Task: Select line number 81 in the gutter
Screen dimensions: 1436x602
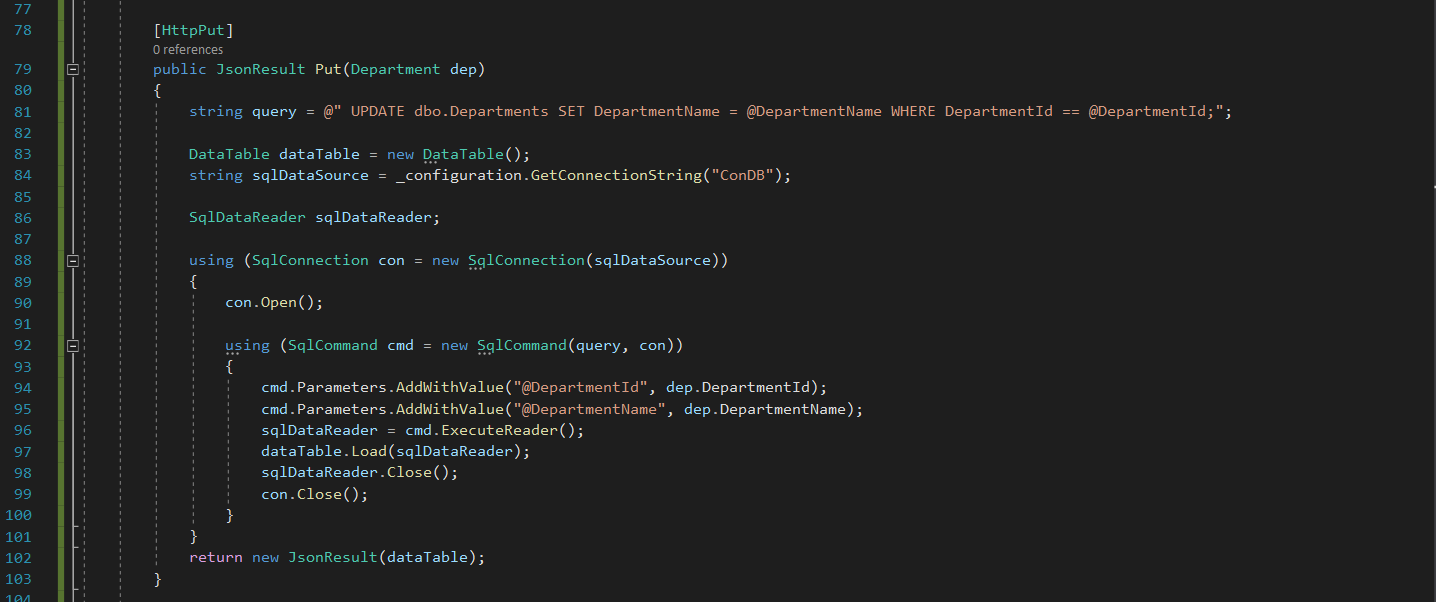Action: click(22, 112)
